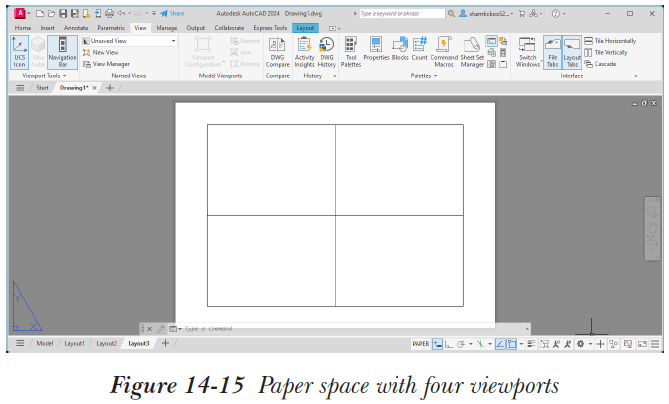Image resolution: width=669 pixels, height=404 pixels.
Task: Toggle ortho mode in status bar
Action: tap(448, 344)
